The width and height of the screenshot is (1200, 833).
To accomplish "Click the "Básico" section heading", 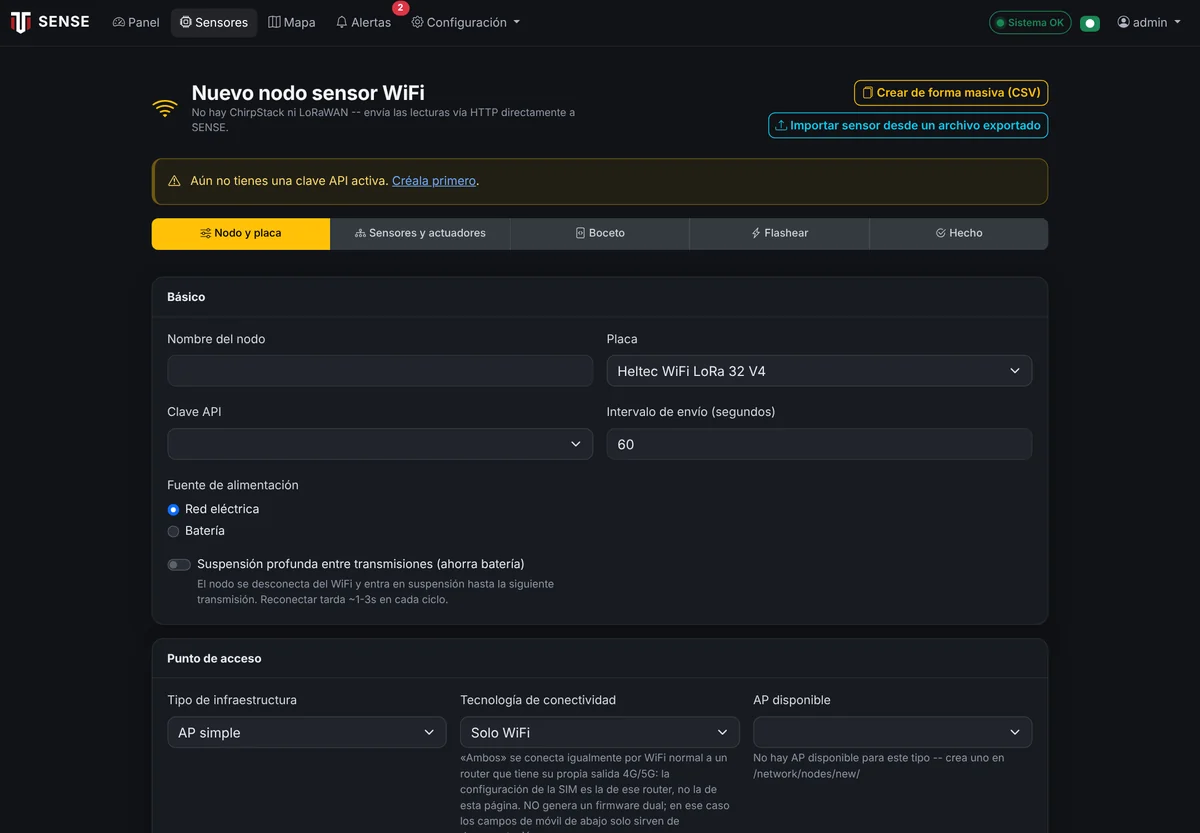I will [186, 297].
